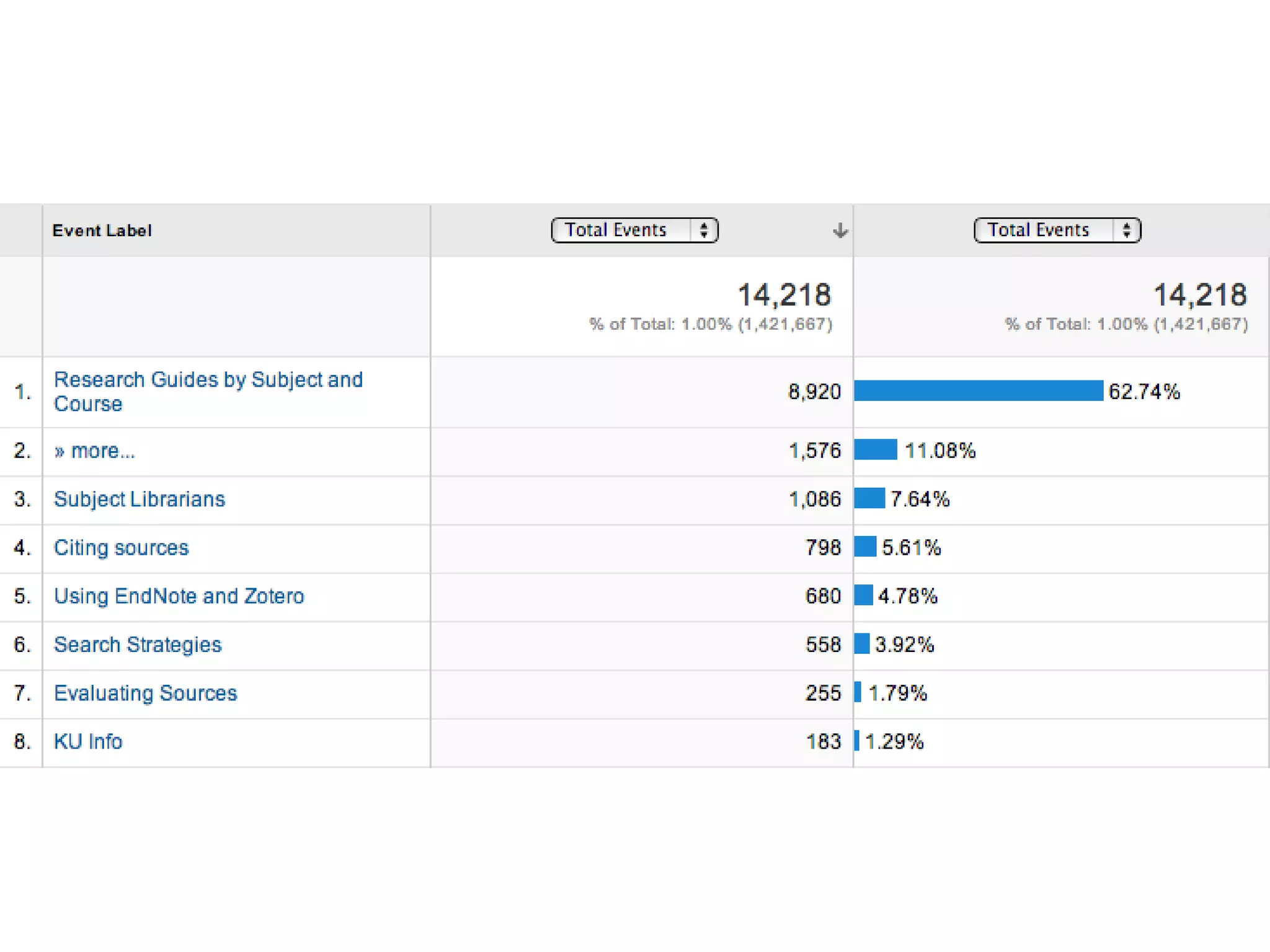Click the KU Info link
This screenshot has height=952, width=1270.
pyautogui.click(x=88, y=741)
